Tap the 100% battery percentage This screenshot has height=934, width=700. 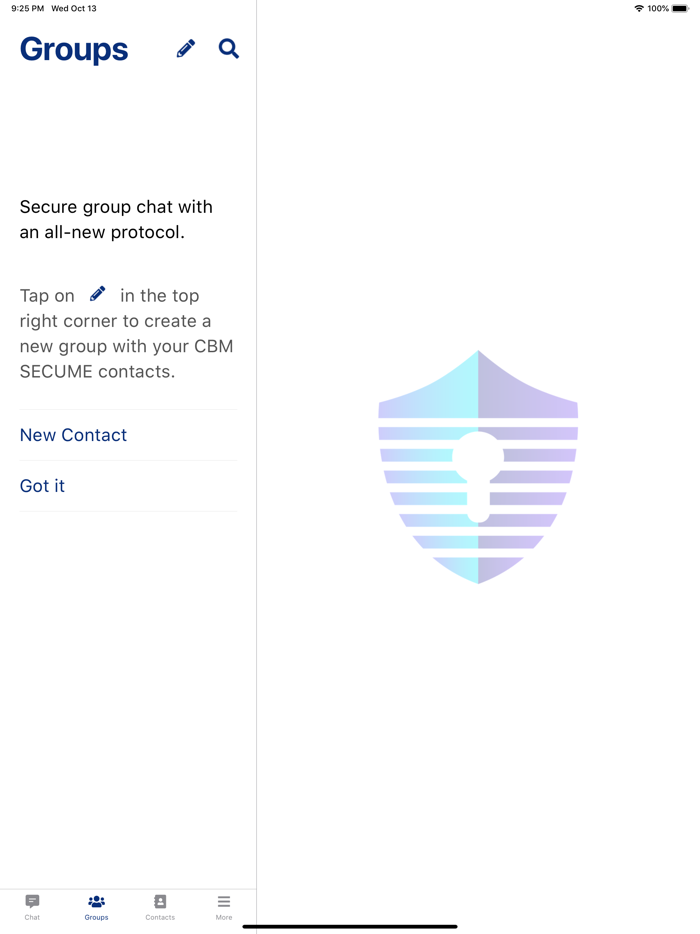658,9
